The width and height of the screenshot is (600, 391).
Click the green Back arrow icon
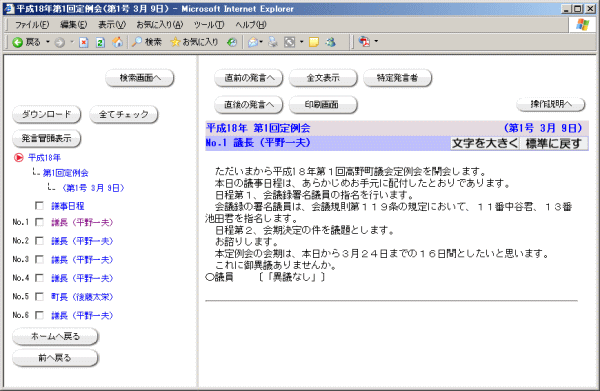(x=18, y=42)
